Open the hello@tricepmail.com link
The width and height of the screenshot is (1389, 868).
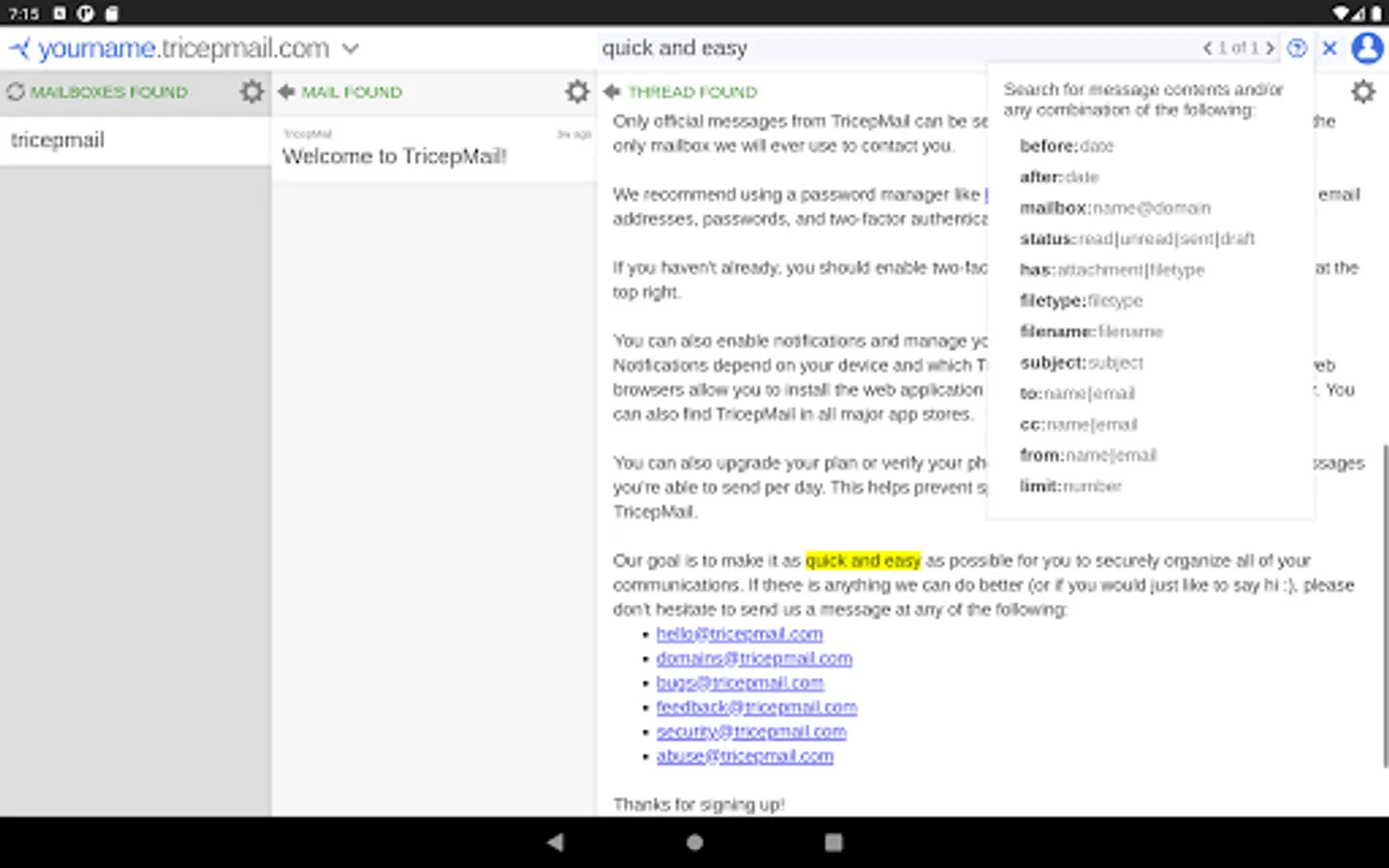[x=740, y=635]
